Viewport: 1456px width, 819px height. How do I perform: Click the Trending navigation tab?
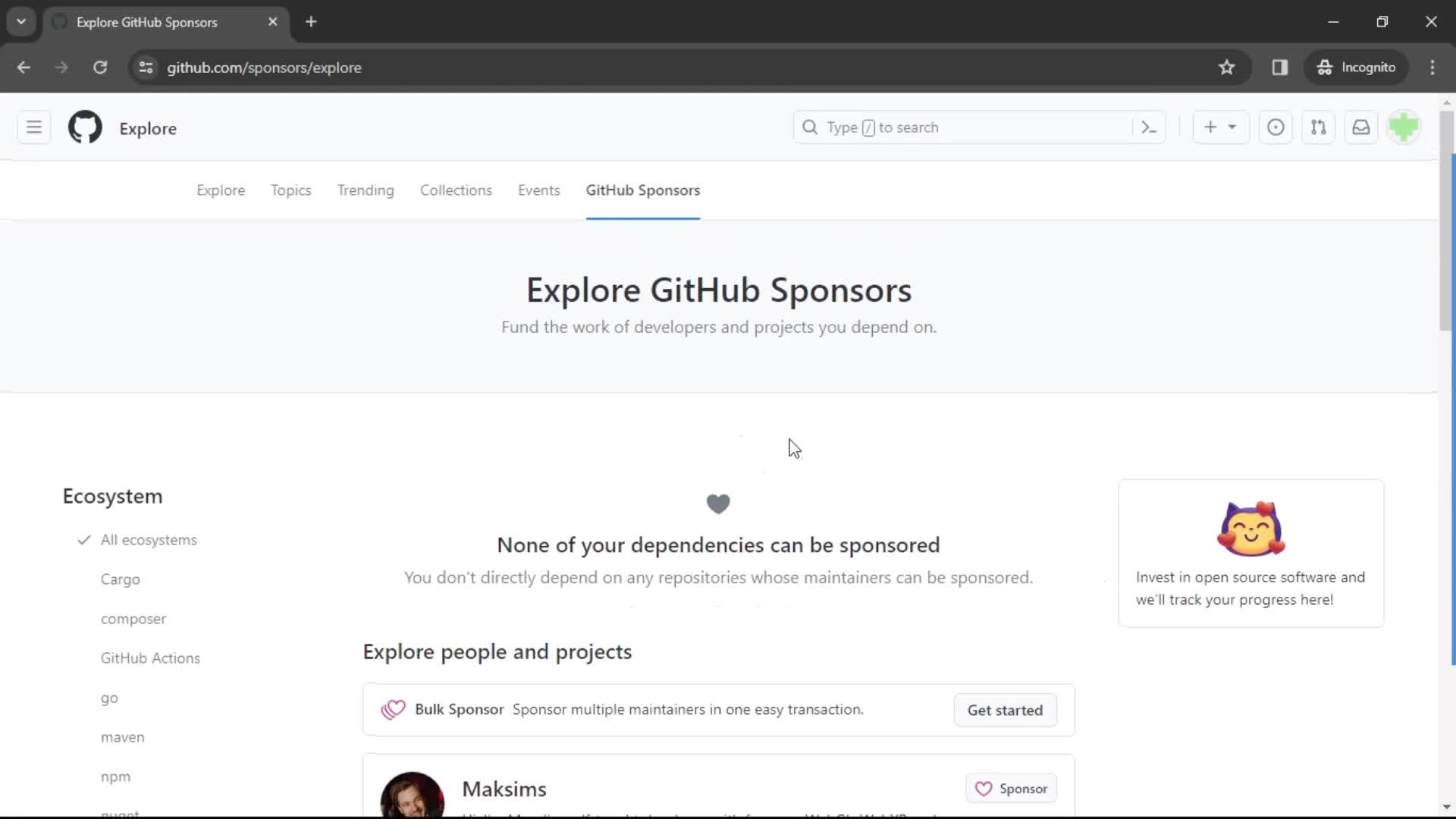pyautogui.click(x=365, y=190)
